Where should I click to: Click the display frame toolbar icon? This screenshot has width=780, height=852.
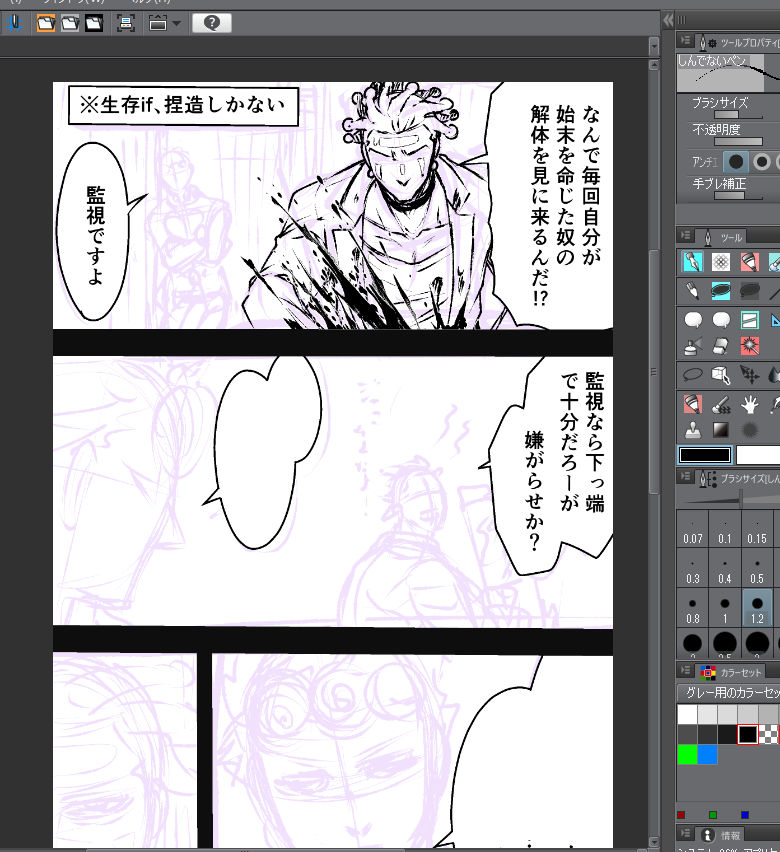click(158, 23)
